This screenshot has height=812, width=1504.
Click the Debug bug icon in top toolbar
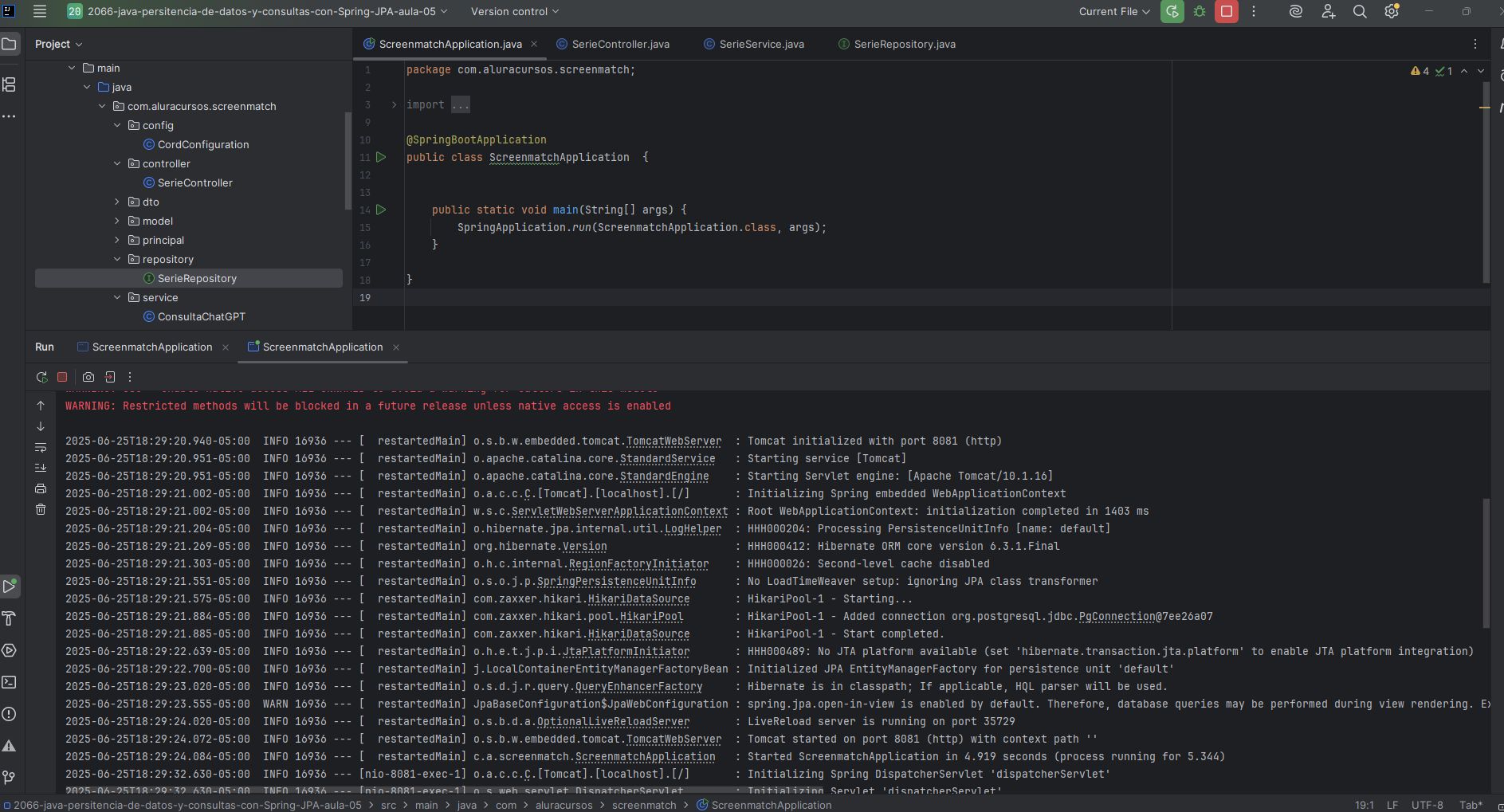1200,11
